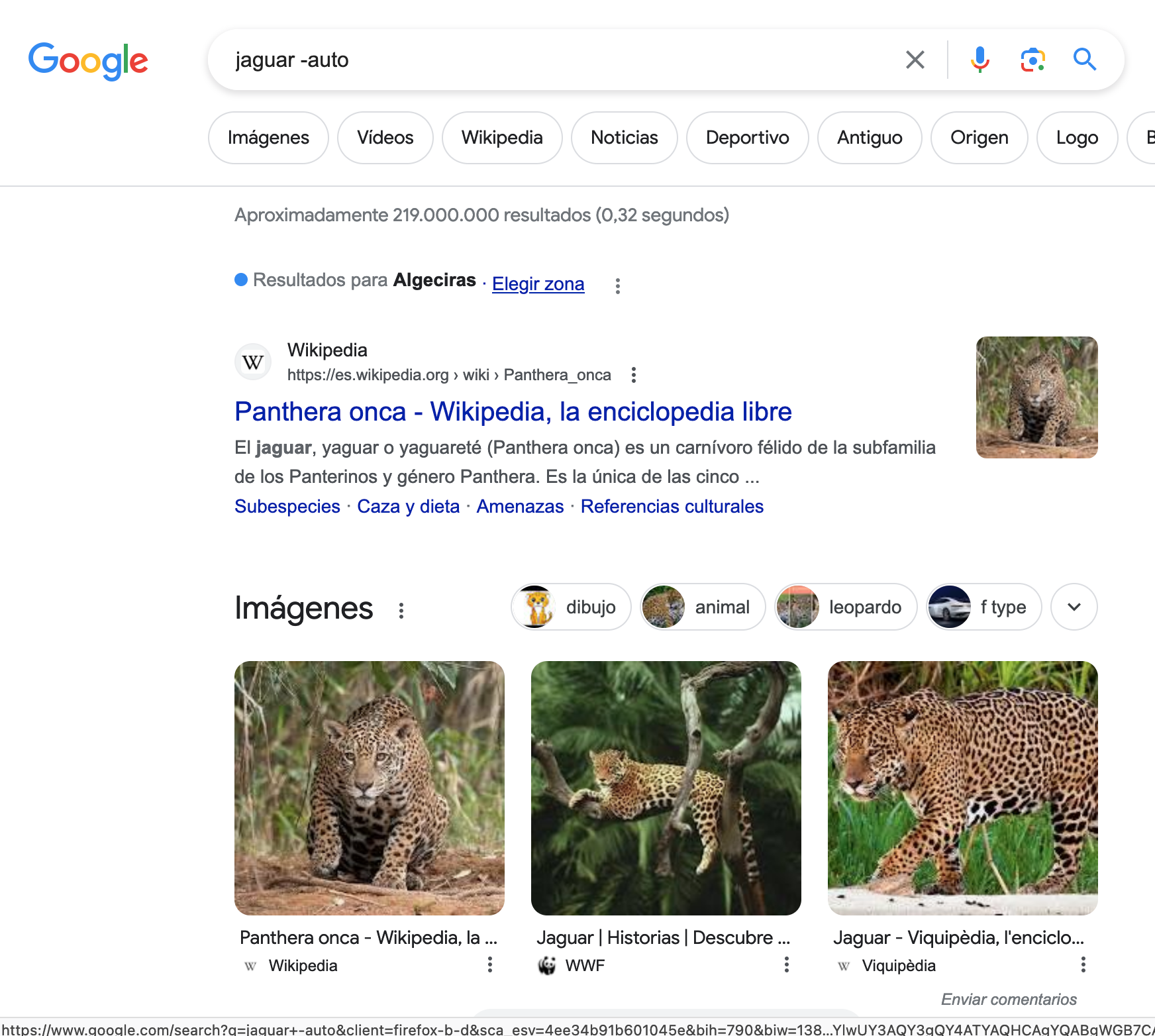Viewport: 1155px width, 1036px height.
Task: Open Google Lens image search
Action: 1032,60
